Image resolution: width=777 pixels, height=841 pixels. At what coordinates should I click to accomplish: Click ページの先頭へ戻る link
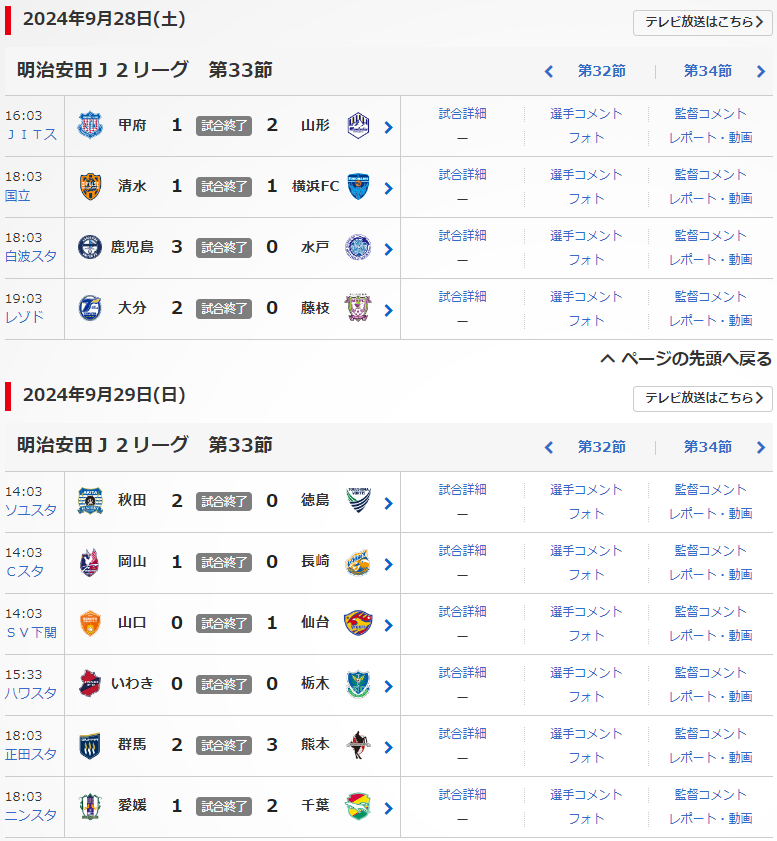pyautogui.click(x=686, y=358)
